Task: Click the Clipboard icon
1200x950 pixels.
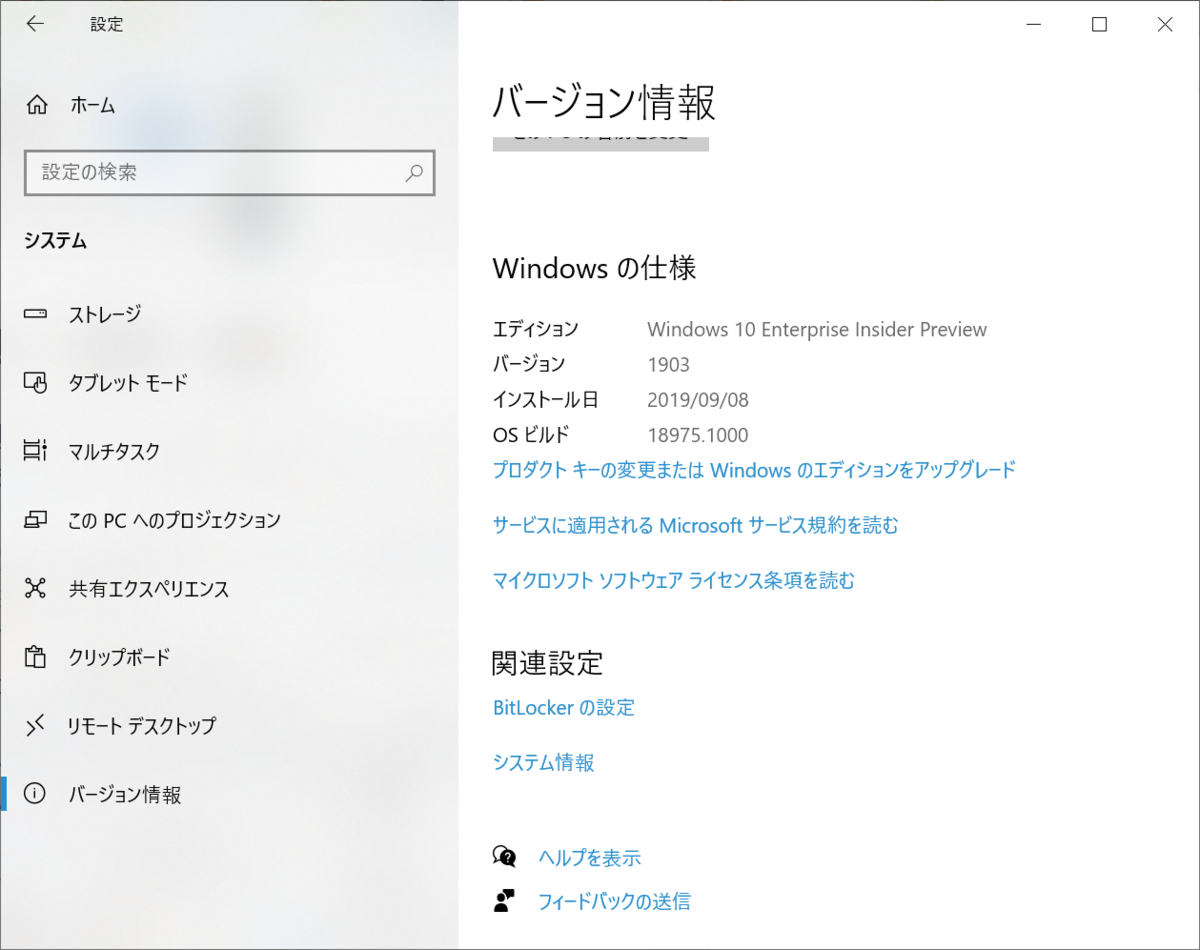Action: tap(35, 657)
